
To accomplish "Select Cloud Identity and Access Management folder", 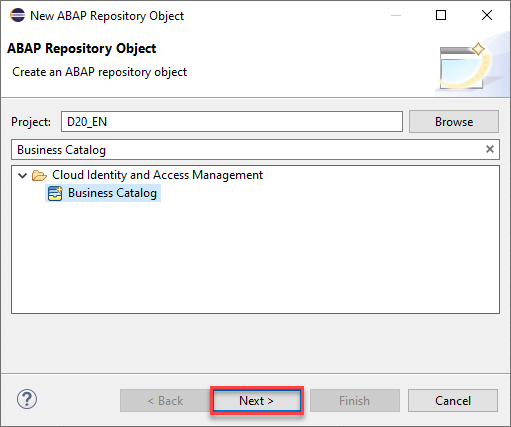I will pyautogui.click(x=157, y=175).
